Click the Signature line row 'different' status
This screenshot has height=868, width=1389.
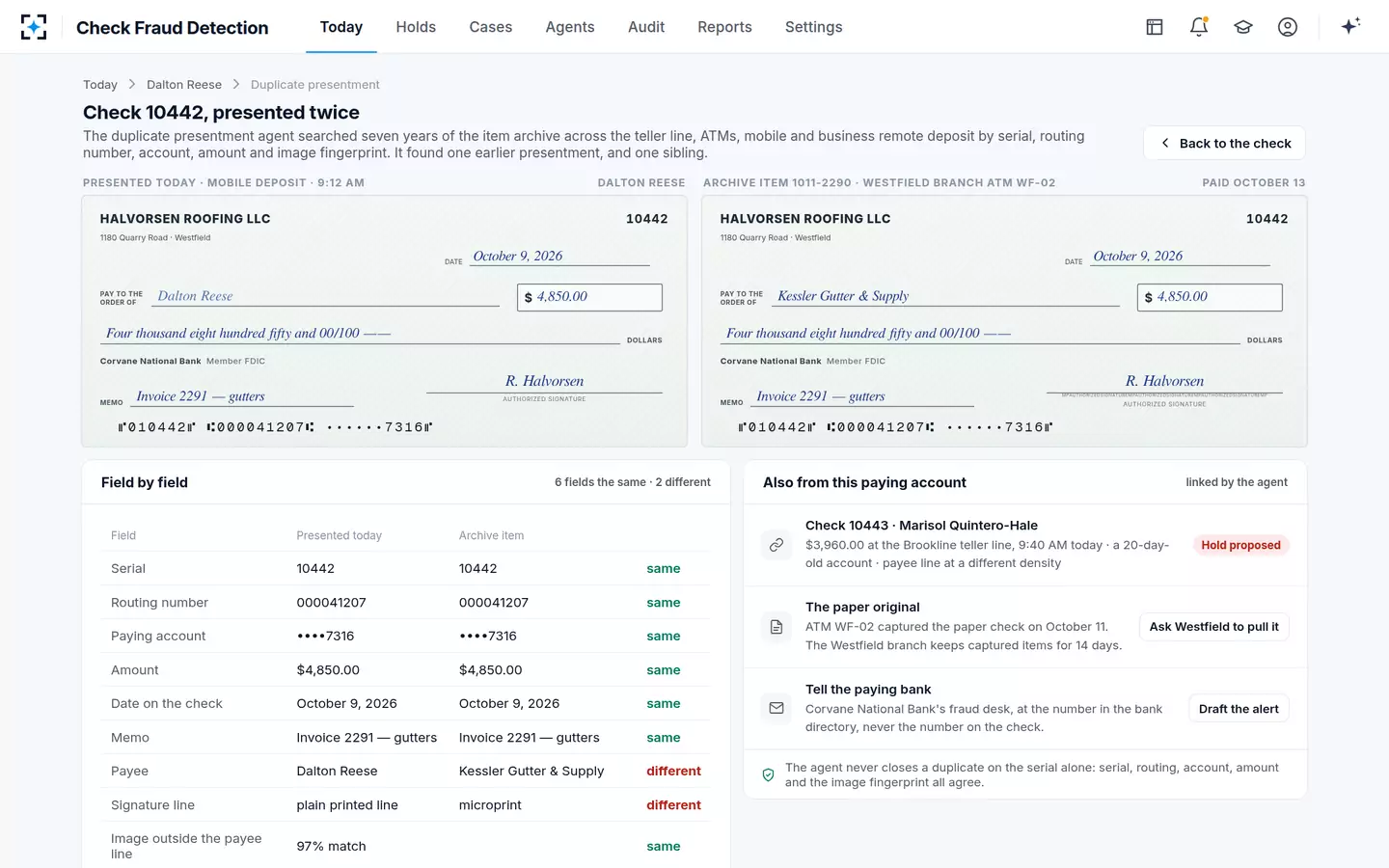(673, 805)
